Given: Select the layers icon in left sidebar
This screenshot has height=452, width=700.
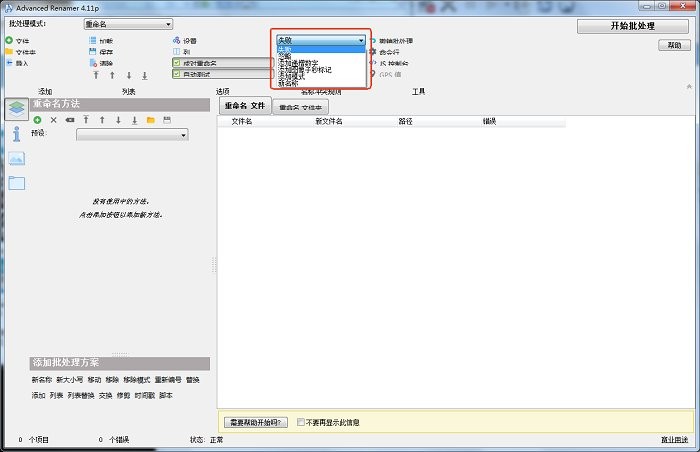Looking at the screenshot, I should tap(17, 109).
